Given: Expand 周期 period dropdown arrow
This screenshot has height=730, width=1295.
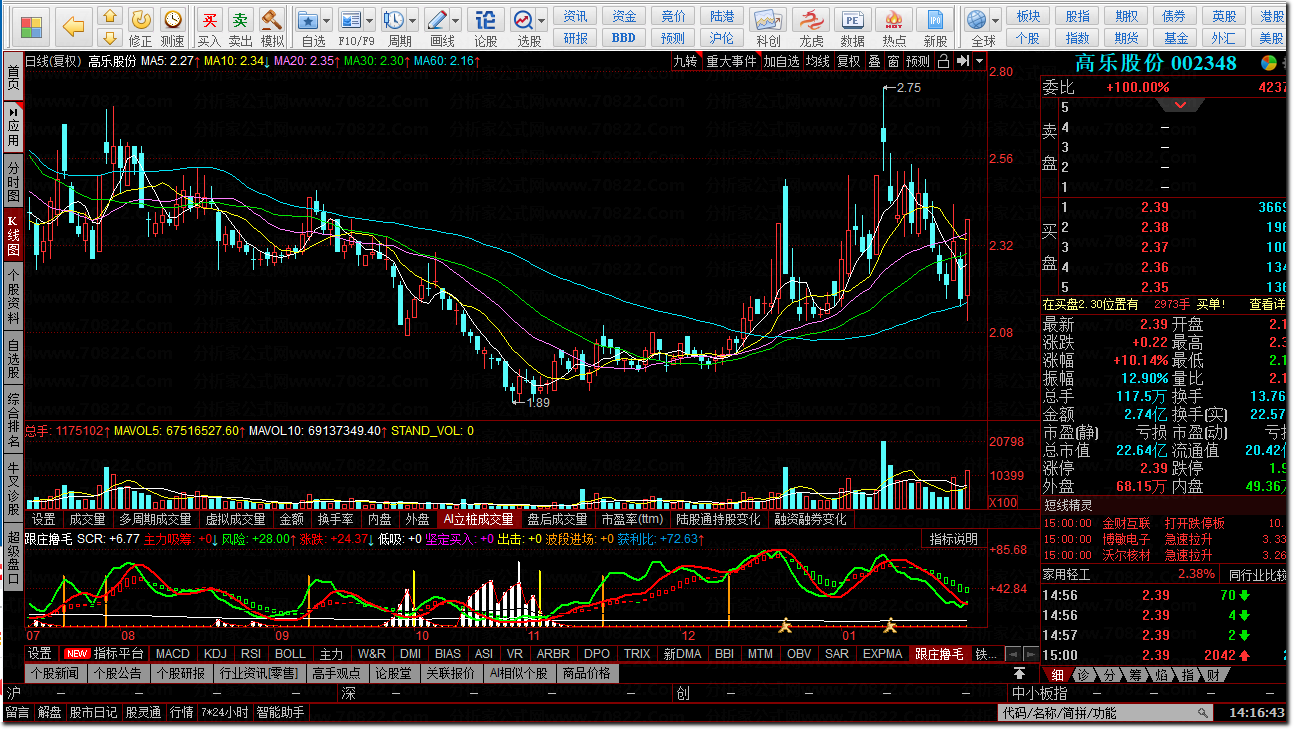Looking at the screenshot, I should coord(413,20).
